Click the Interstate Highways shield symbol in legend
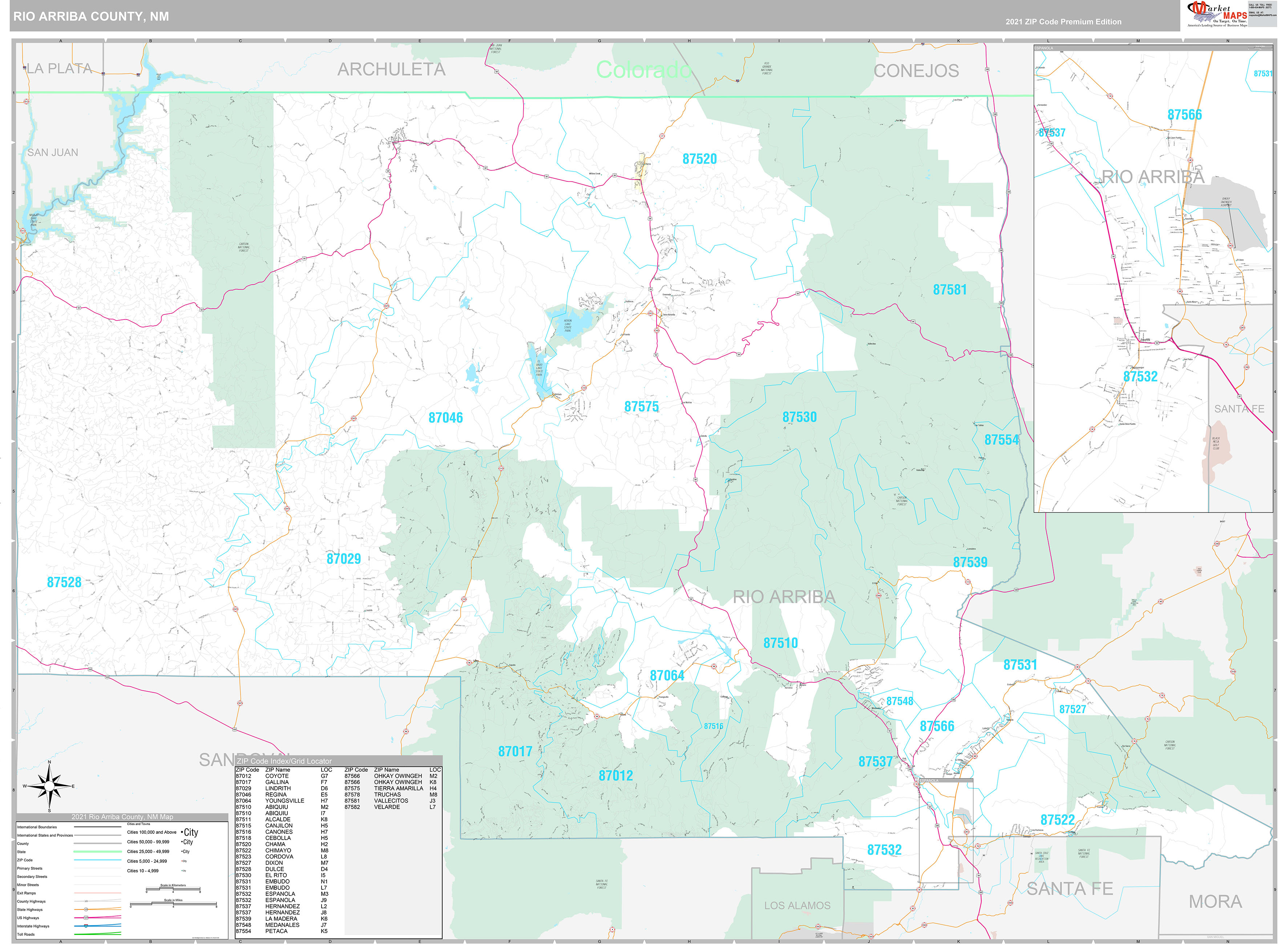Viewport: 1288px width, 945px height. click(x=86, y=926)
